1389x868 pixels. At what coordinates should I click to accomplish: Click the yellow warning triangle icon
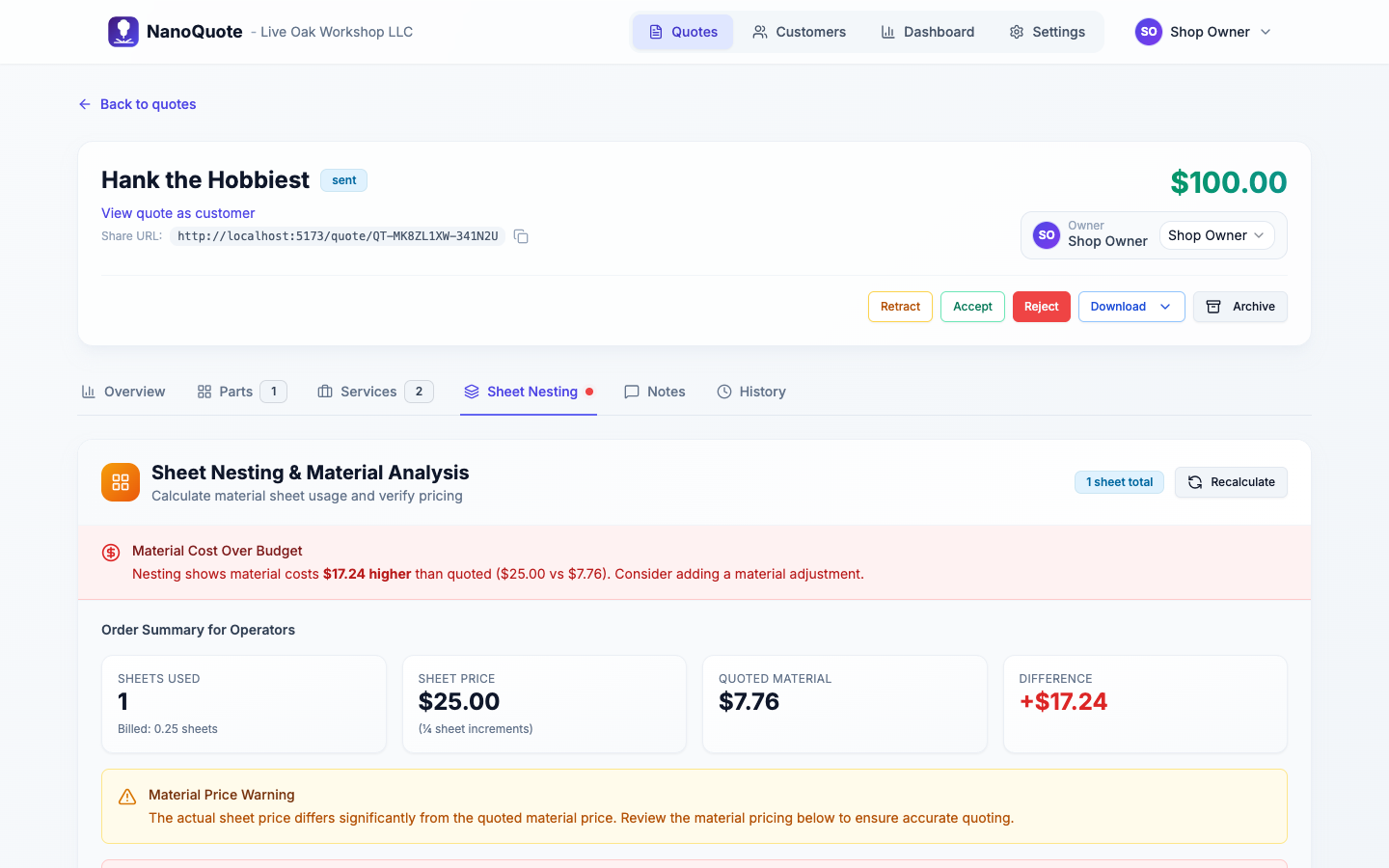click(x=126, y=795)
